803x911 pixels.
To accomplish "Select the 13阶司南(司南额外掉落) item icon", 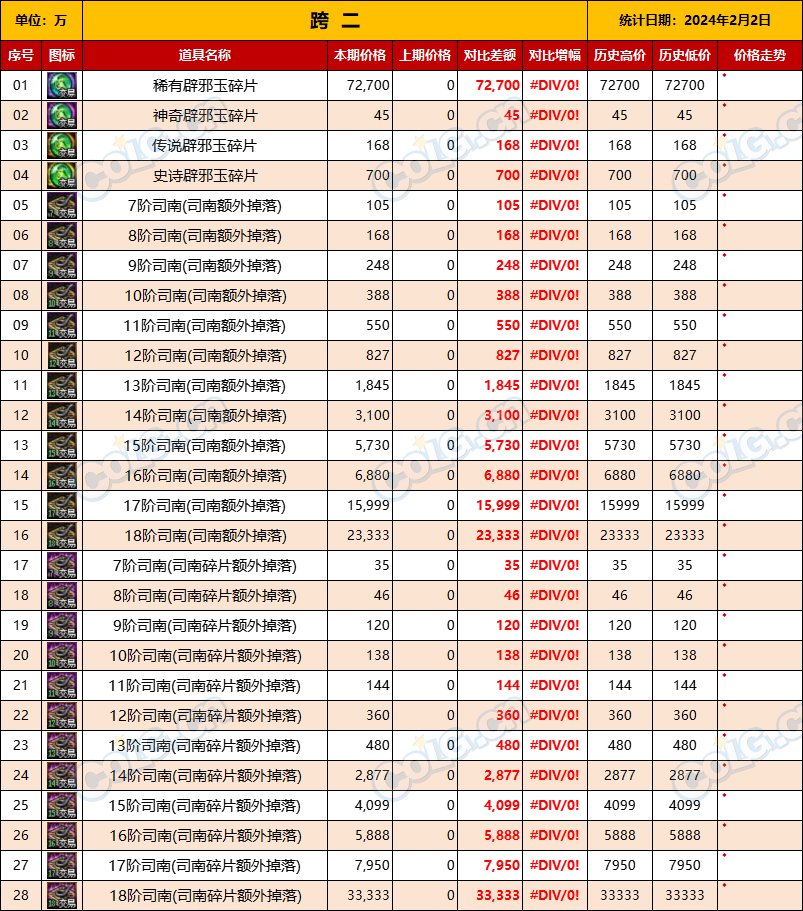I will pyautogui.click(x=62, y=386).
